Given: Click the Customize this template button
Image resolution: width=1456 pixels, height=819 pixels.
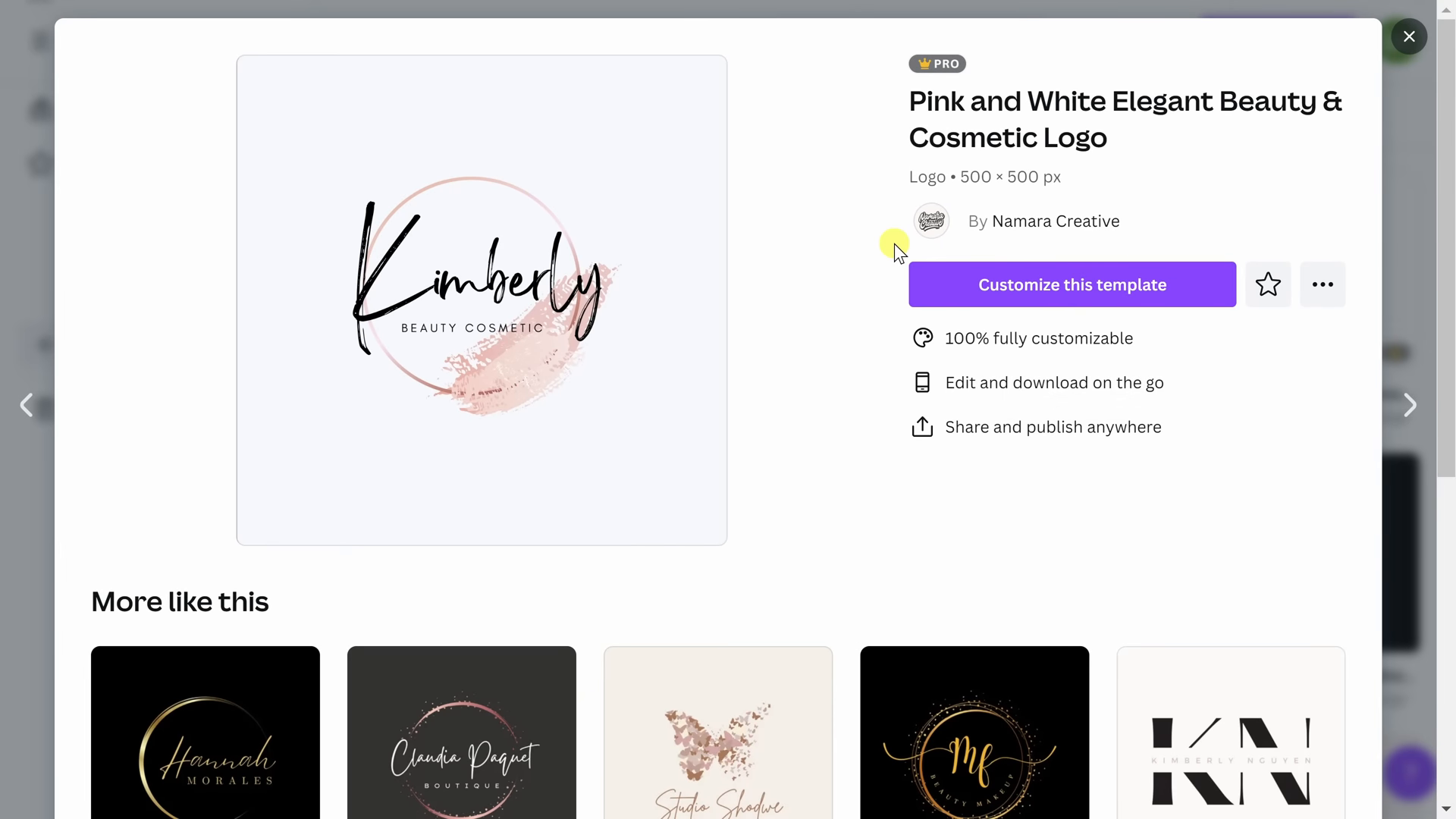Looking at the screenshot, I should tap(1072, 284).
